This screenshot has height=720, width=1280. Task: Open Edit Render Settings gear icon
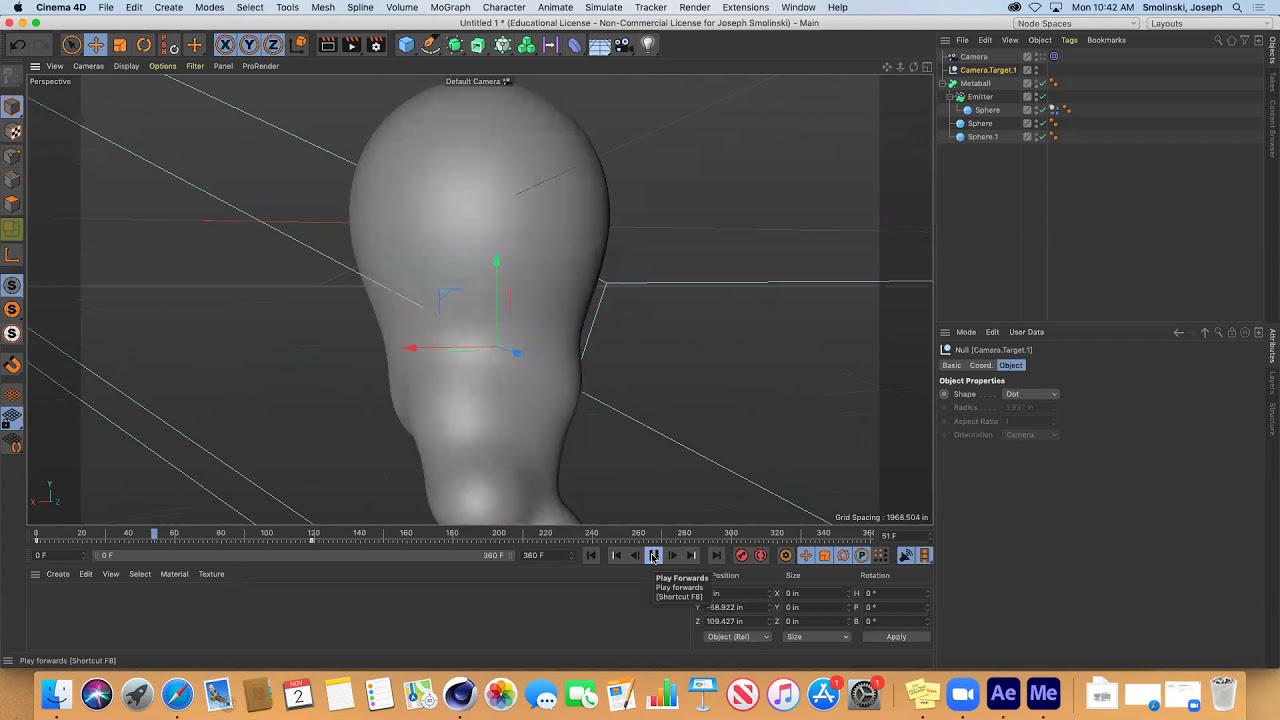tap(376, 45)
